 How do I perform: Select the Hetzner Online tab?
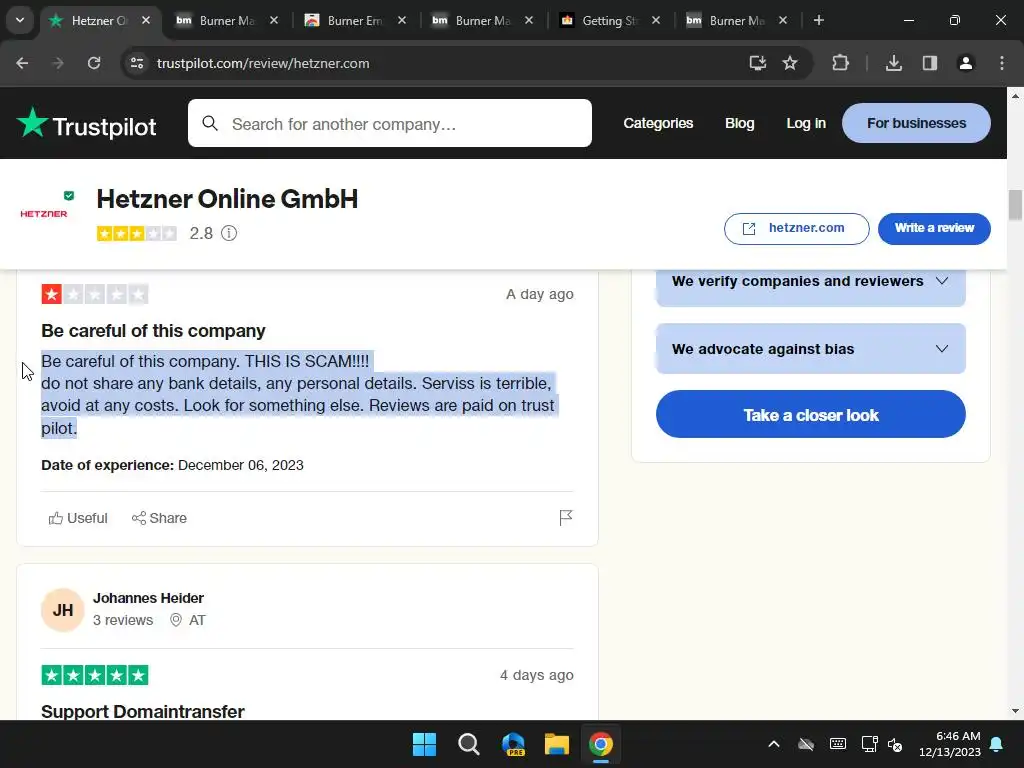[99, 21]
